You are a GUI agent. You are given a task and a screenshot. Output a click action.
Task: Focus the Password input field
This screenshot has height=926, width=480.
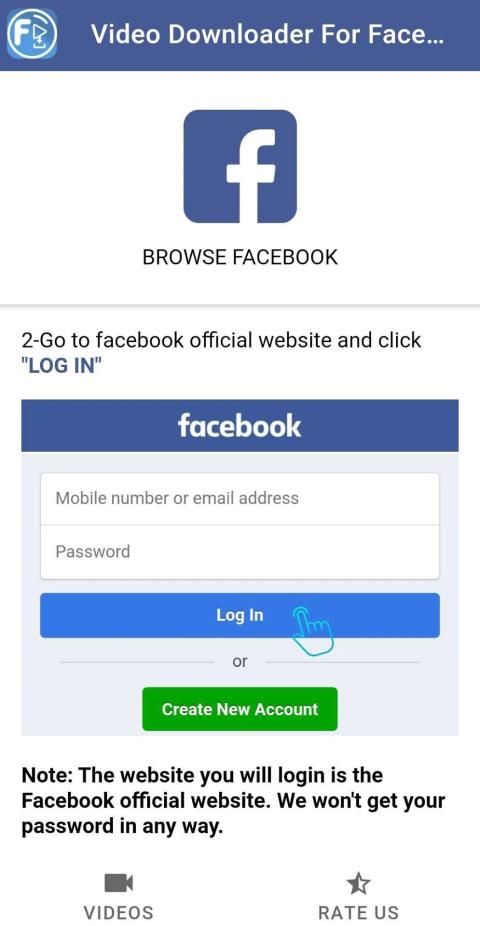coord(240,552)
